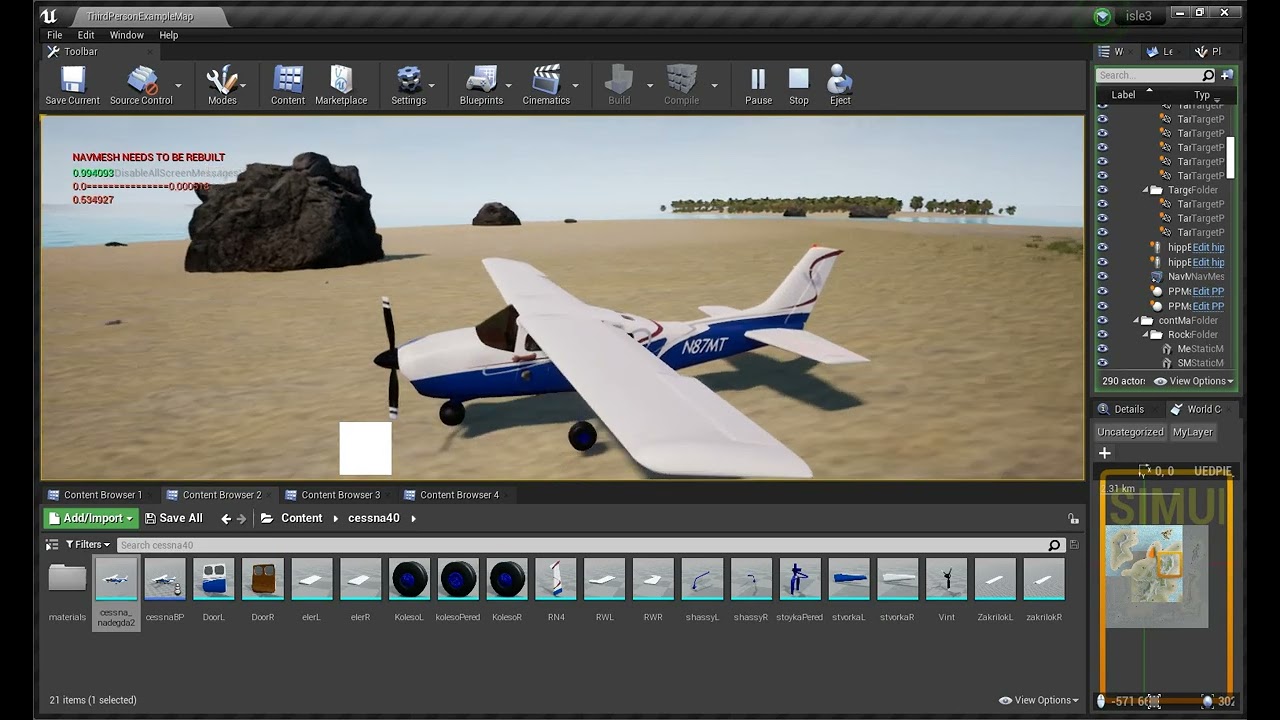The image size is (1280, 720).
Task: Toggle visibility eye for the contMa folder row
Action: tap(1102, 320)
